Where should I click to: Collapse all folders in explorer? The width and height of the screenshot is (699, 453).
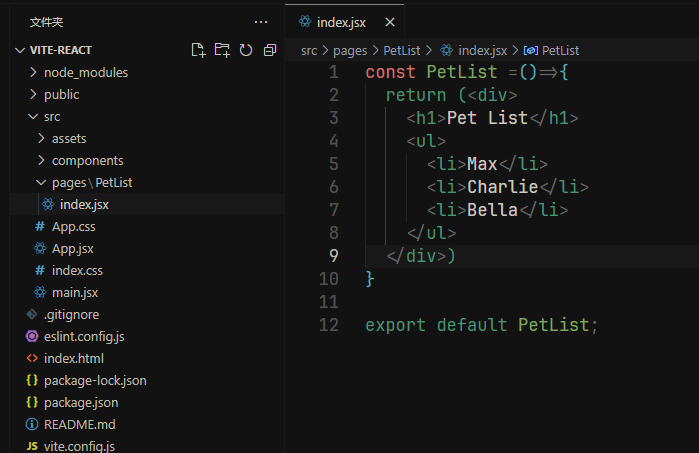(270, 50)
